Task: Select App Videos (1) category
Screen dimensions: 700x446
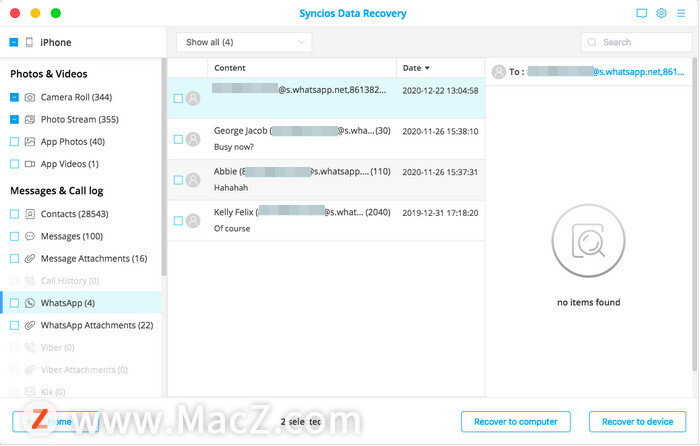Action: tap(82, 164)
